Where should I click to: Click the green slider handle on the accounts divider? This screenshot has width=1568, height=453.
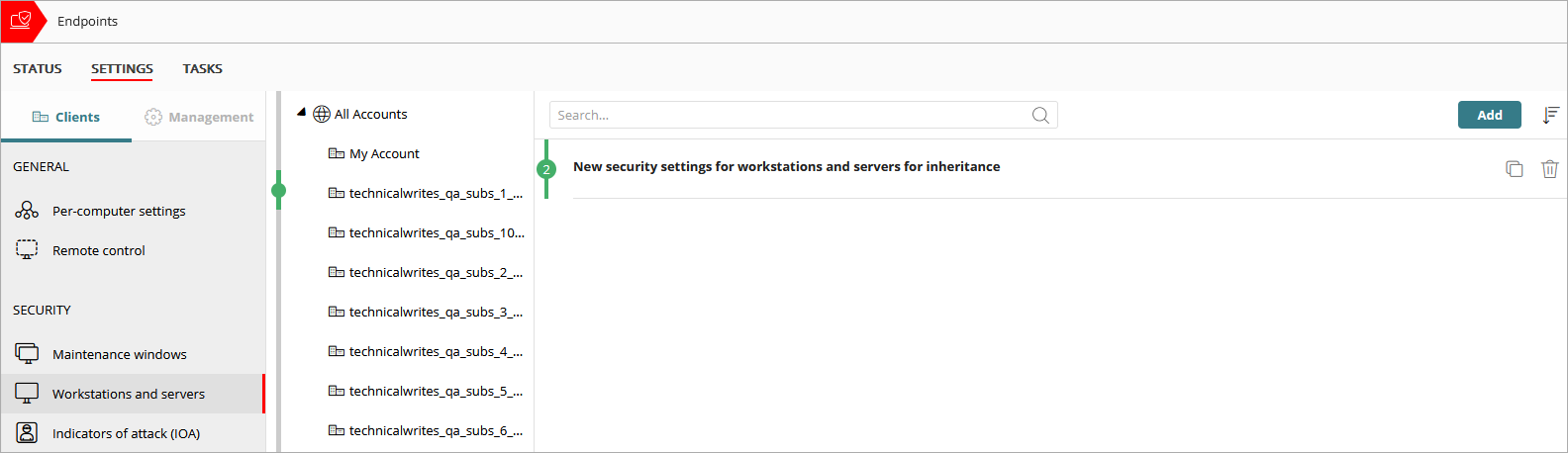pos(279,190)
